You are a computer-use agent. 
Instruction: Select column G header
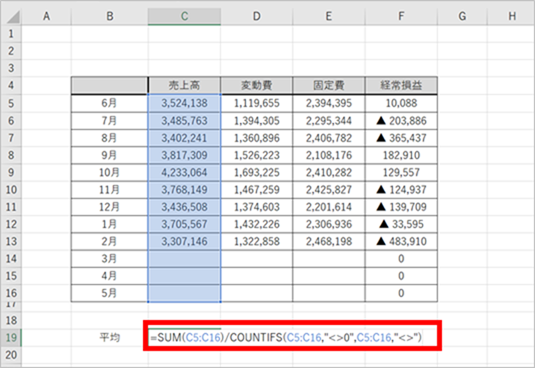pyautogui.click(x=462, y=16)
